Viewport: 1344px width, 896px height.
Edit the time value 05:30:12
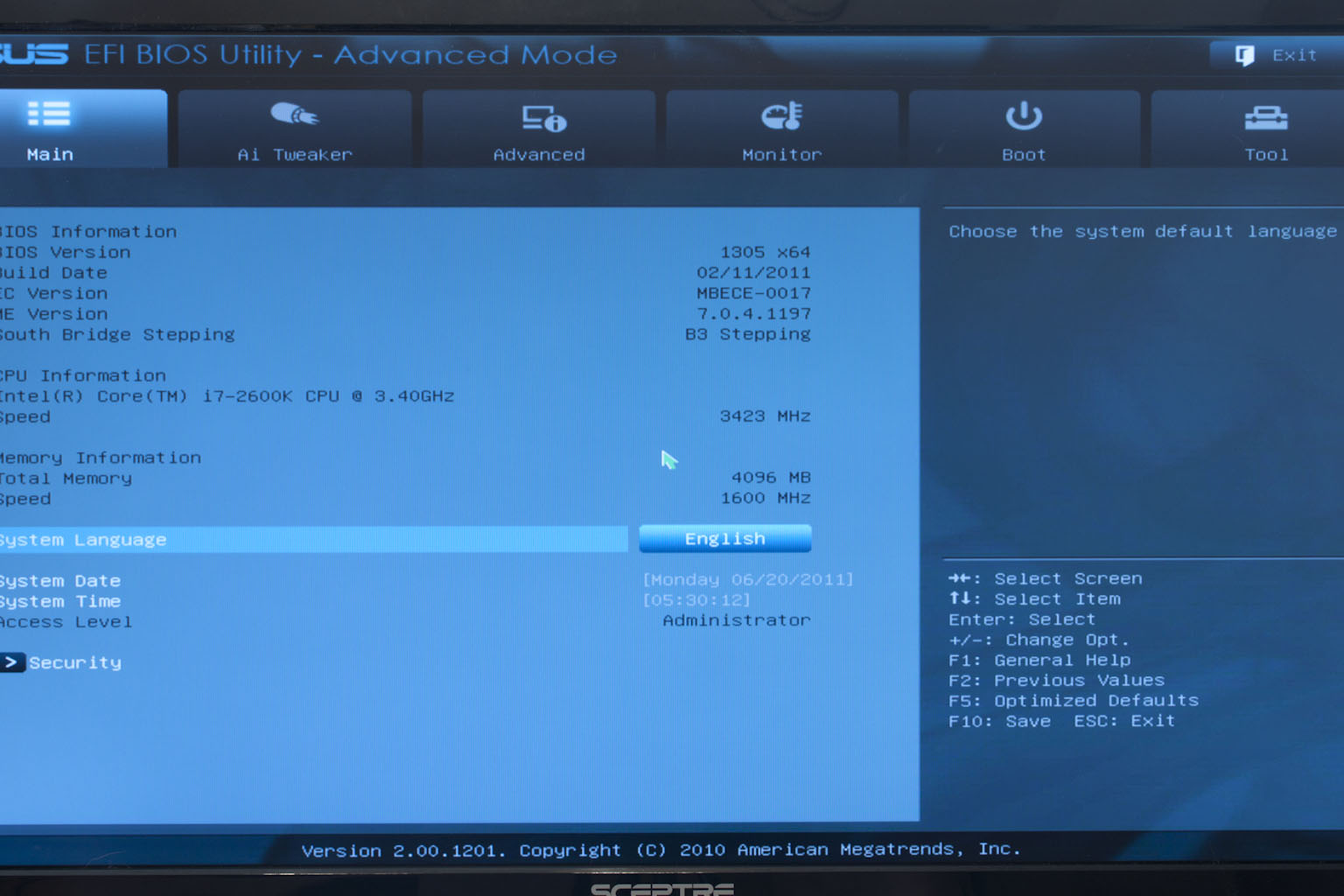point(696,600)
